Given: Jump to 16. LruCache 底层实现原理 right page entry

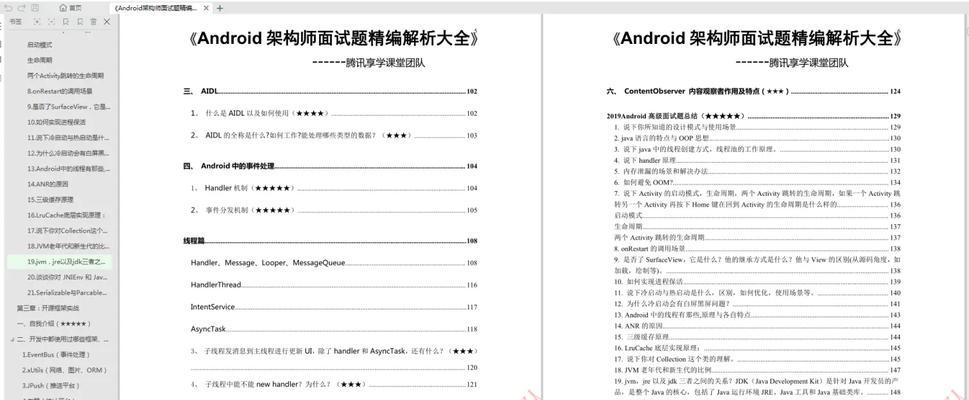Looking at the screenshot, I should [757, 348].
